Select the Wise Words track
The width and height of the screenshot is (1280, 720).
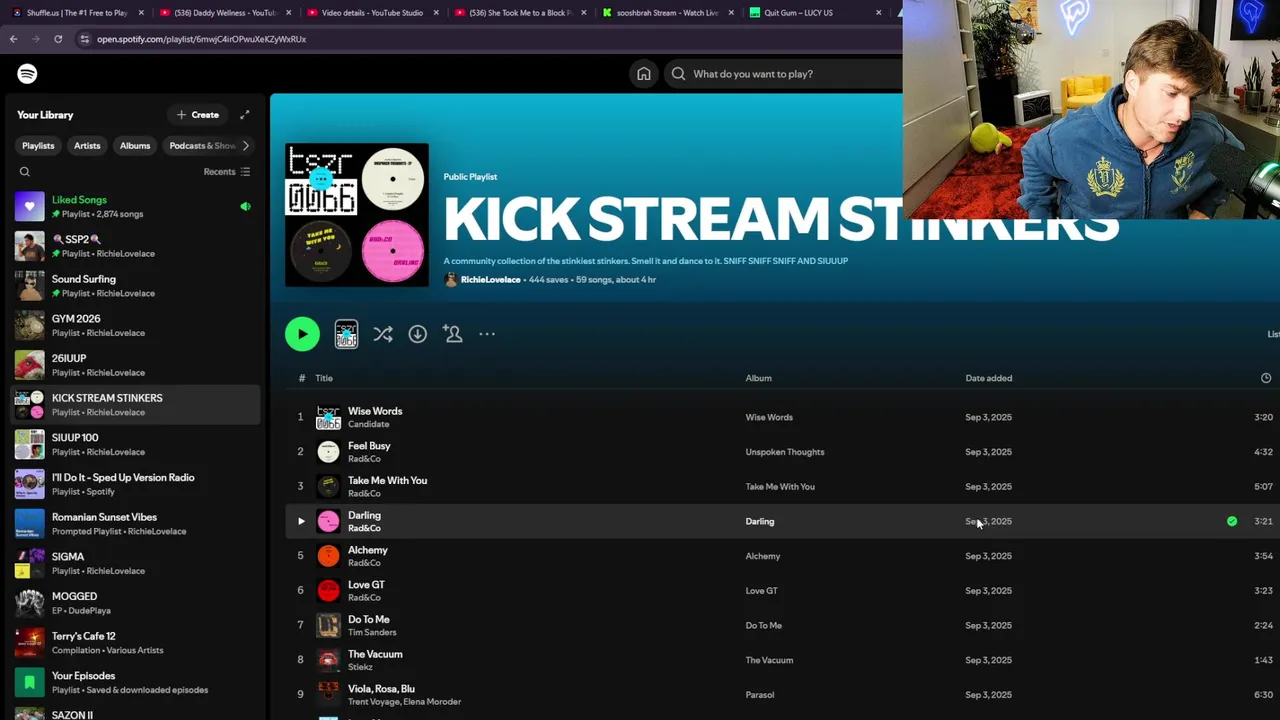pyautogui.click(x=375, y=411)
